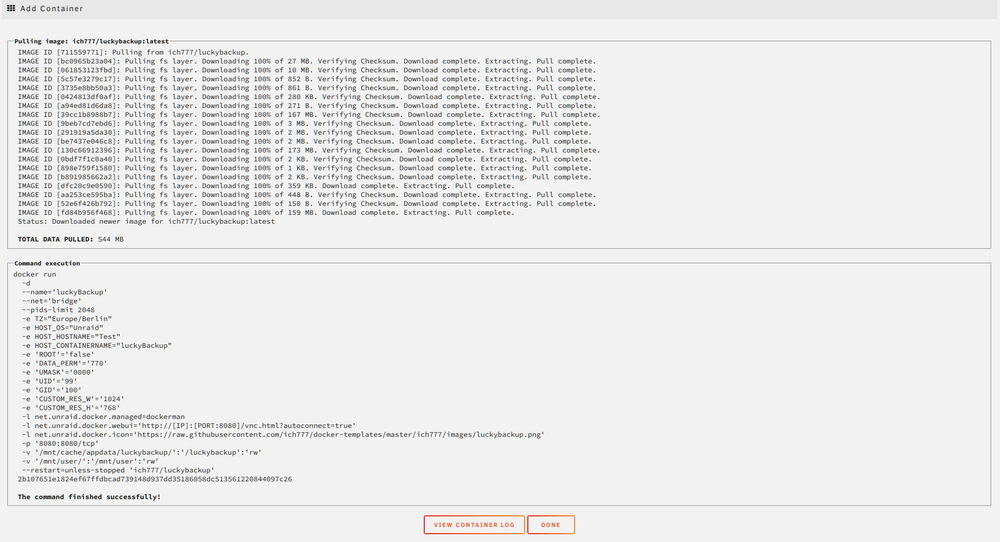1000x542 pixels.
Task: Click the '/mnt/user/':'/mnt/user':'rw' line
Action: tap(91, 462)
